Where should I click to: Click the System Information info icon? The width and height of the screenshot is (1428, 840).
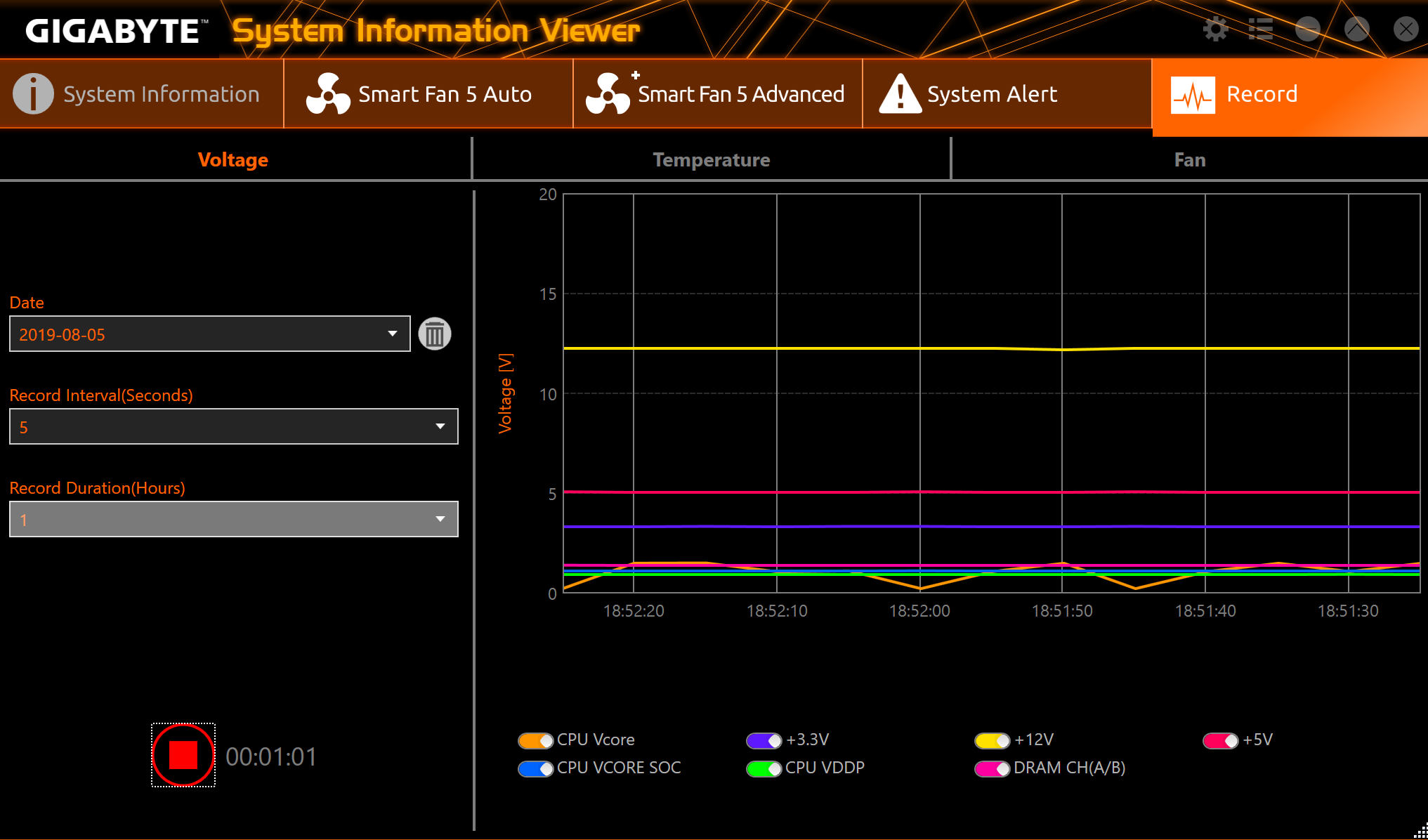point(33,93)
